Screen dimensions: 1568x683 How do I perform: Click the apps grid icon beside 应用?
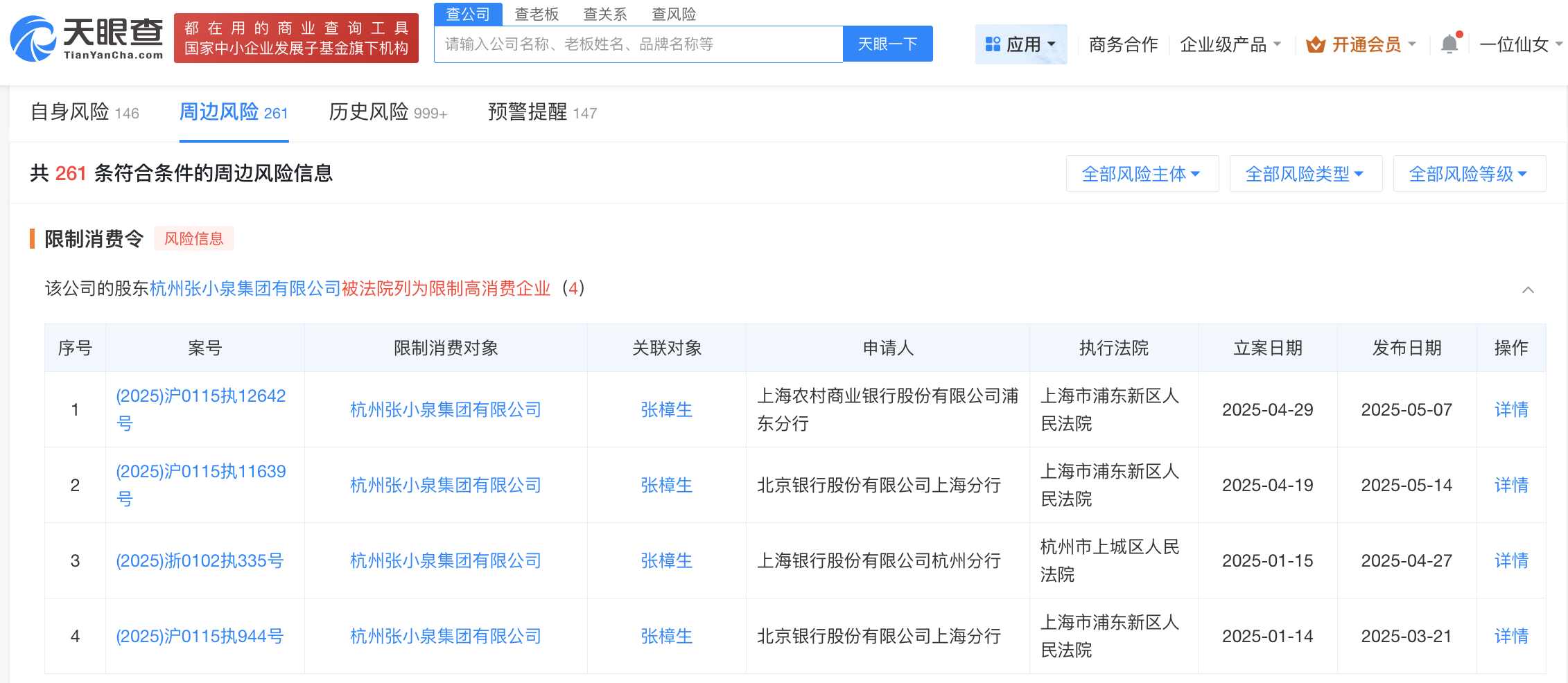(x=993, y=44)
